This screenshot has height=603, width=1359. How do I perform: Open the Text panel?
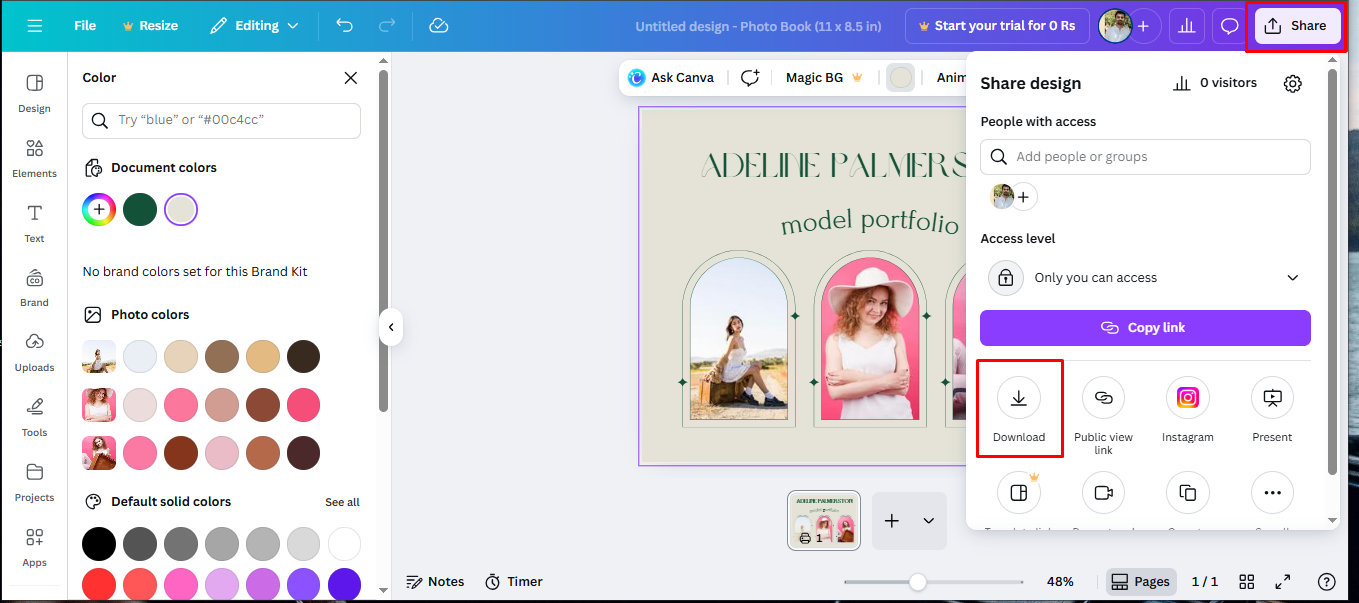(x=33, y=223)
